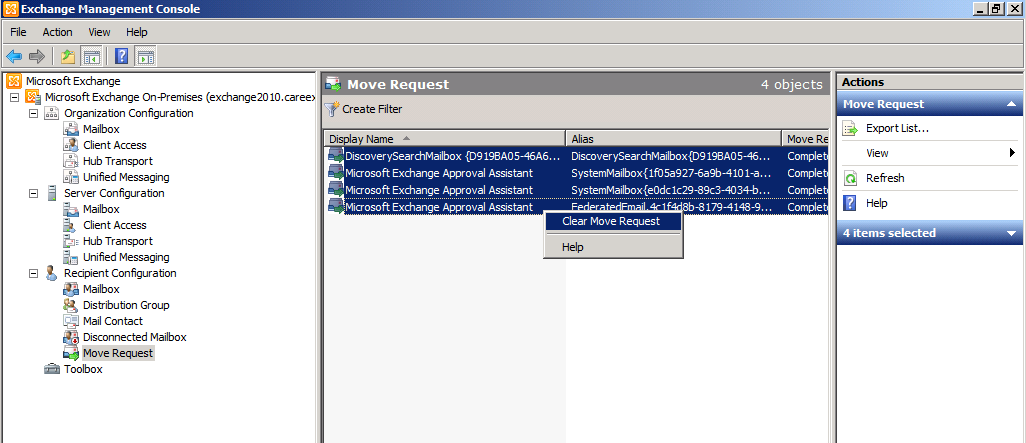Click Help link in Actions pane
Screen dimensions: 1026x443
(x=876, y=203)
